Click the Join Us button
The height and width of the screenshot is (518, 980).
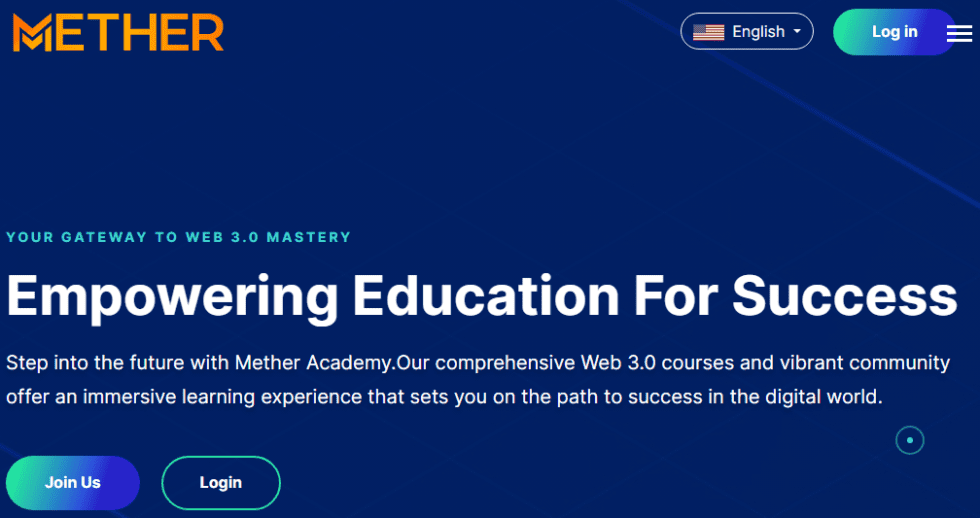pos(73,483)
